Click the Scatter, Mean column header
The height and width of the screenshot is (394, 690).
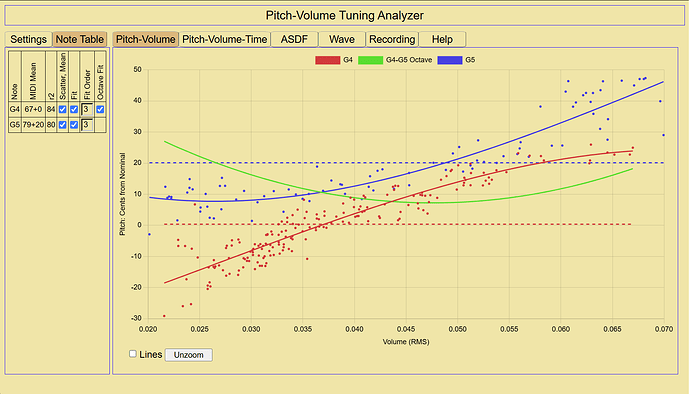click(x=62, y=76)
